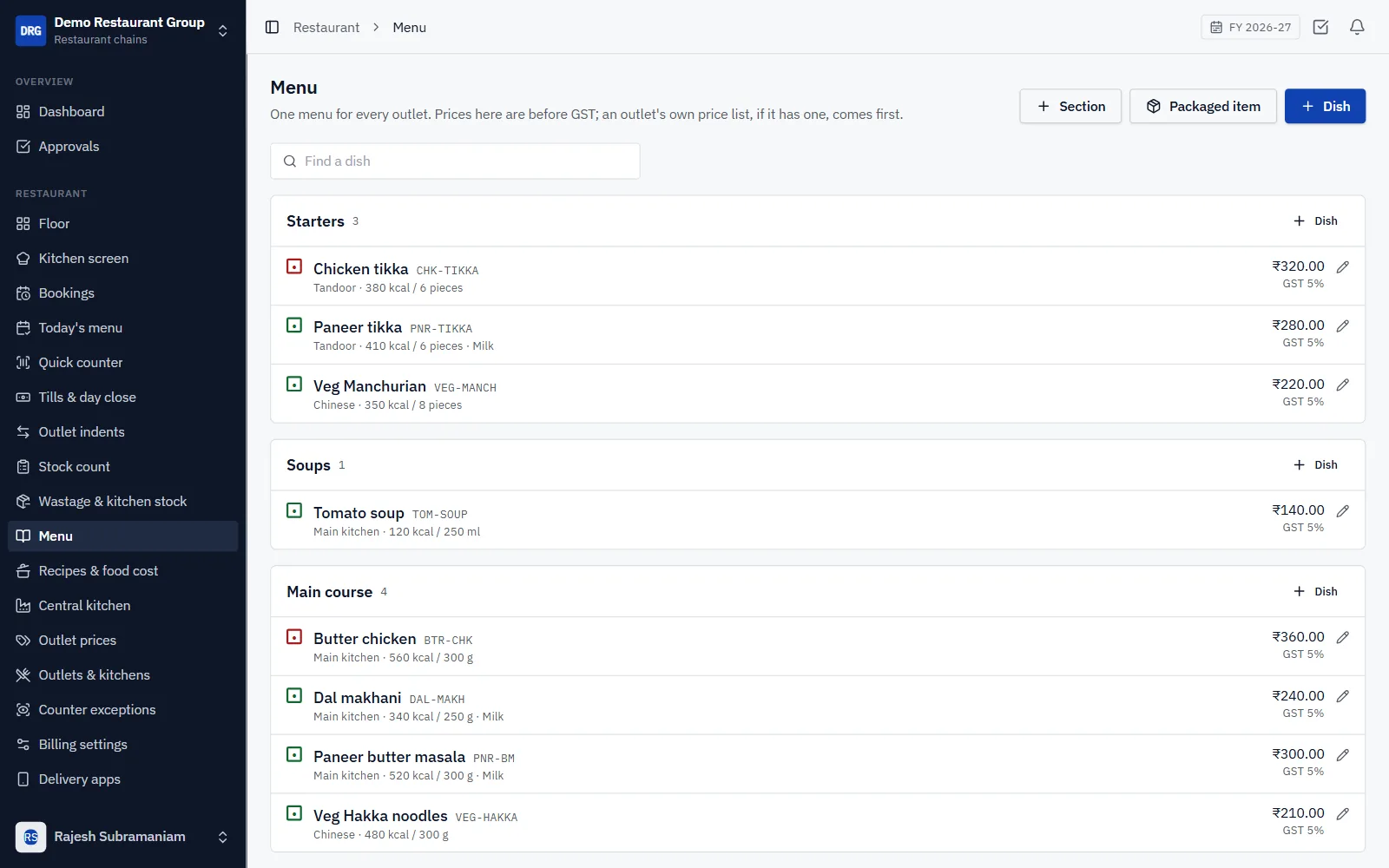Click the non-veg marker beside Butter chicken

point(294,637)
